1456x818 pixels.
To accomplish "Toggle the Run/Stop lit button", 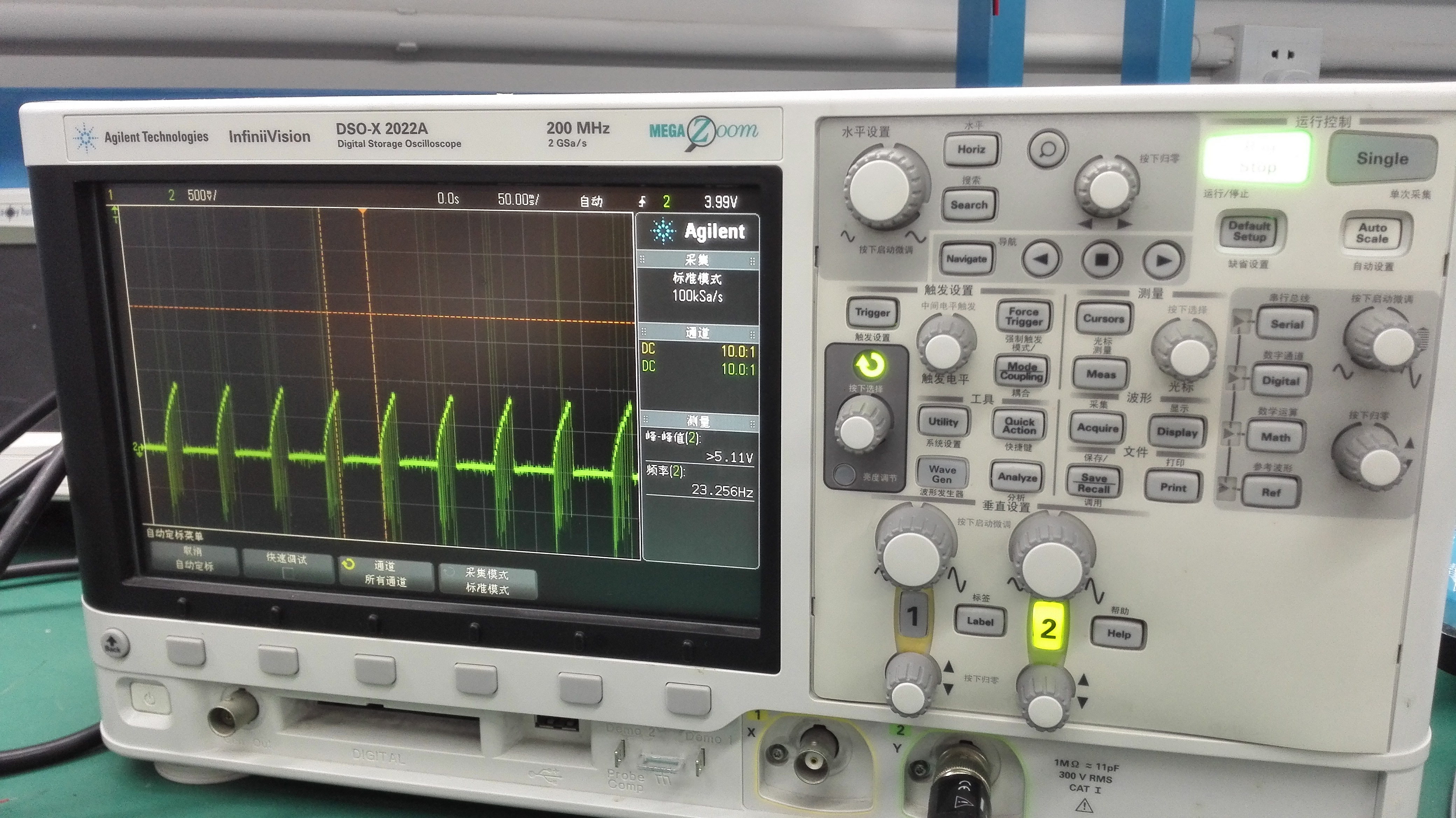I will [x=1257, y=157].
